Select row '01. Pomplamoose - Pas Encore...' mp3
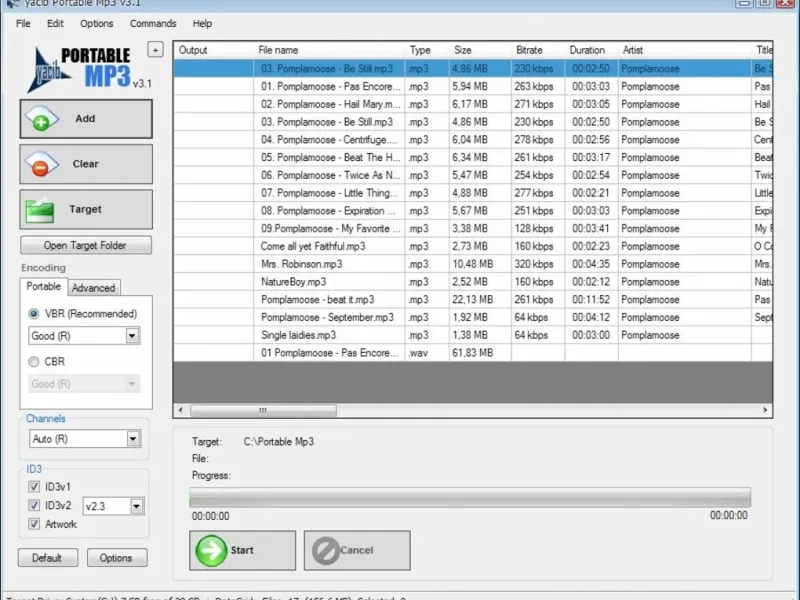The height and width of the screenshot is (600, 800). tap(473, 86)
